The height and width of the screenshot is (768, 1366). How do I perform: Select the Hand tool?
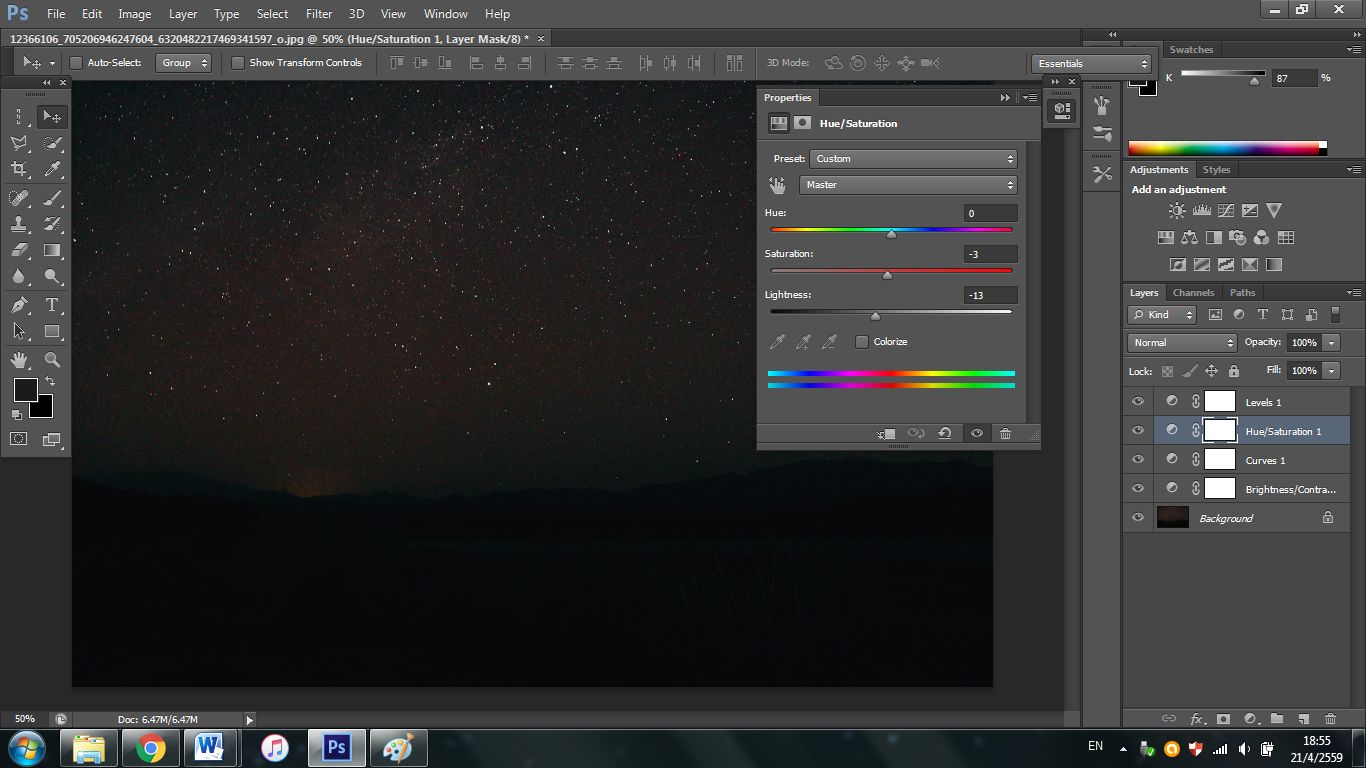tap(19, 360)
